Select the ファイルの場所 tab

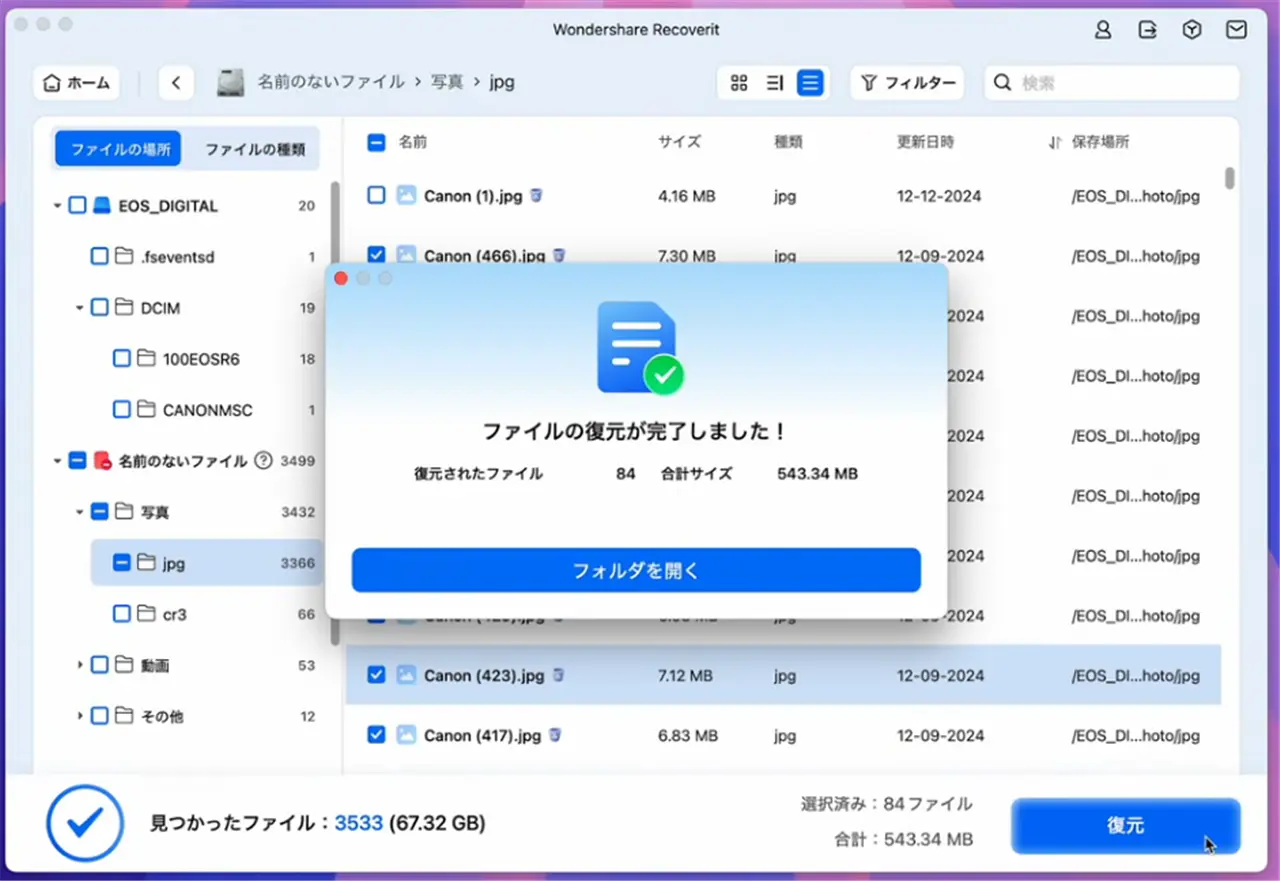118,149
